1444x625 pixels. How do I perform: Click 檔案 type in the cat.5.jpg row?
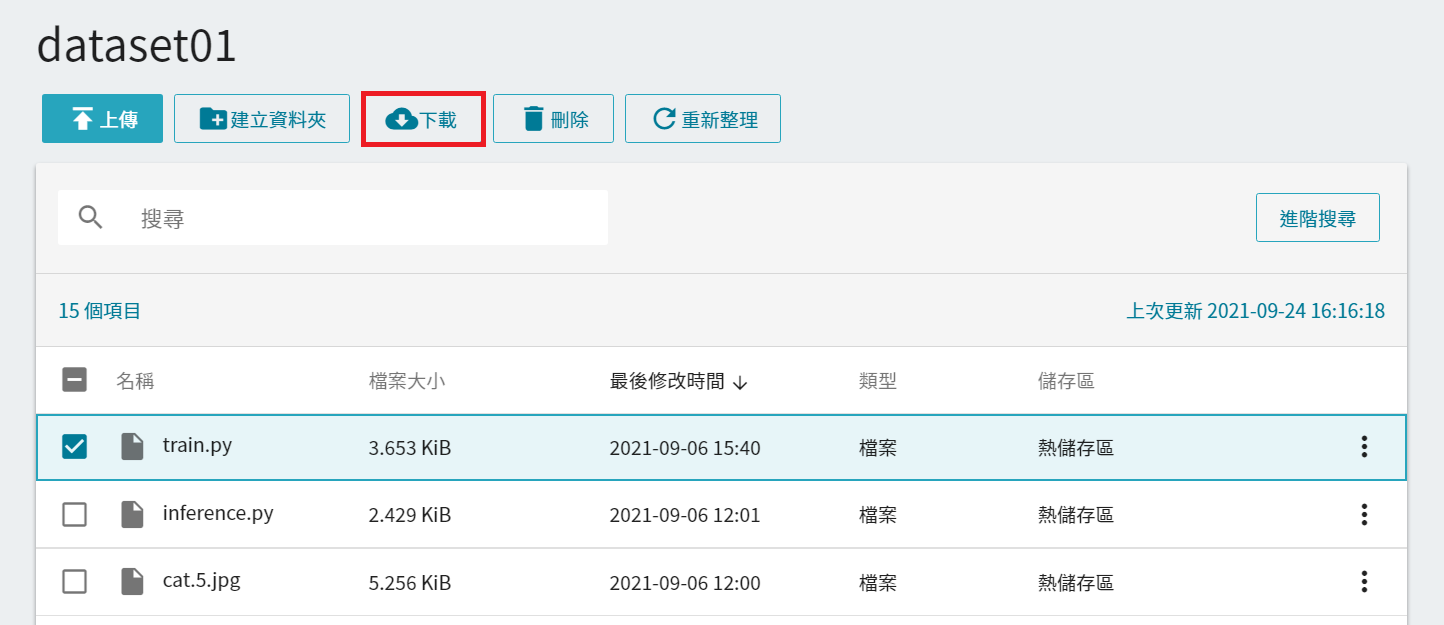(878, 583)
